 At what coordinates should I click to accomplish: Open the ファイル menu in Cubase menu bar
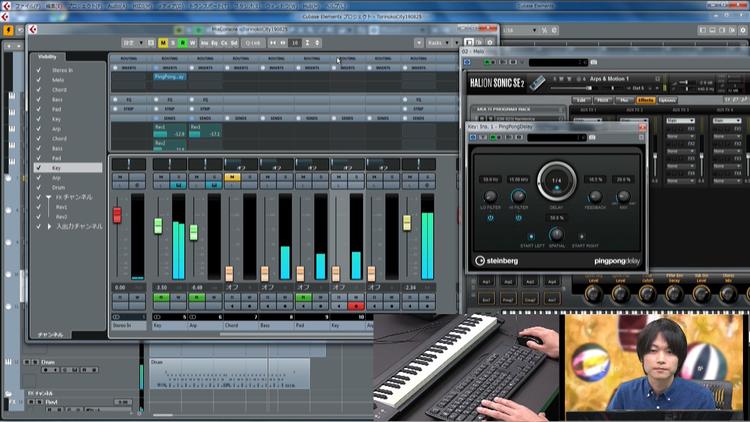click(x=27, y=6)
